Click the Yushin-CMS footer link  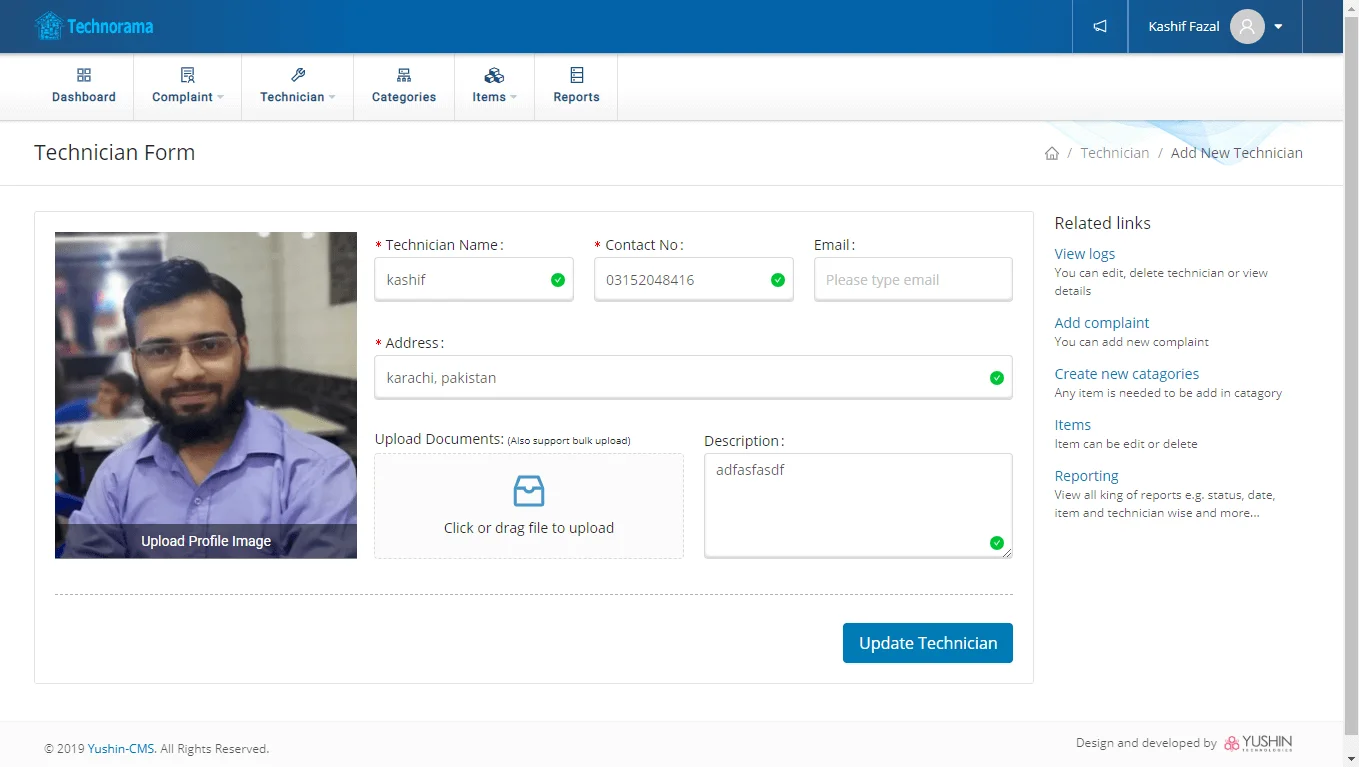[x=121, y=749]
